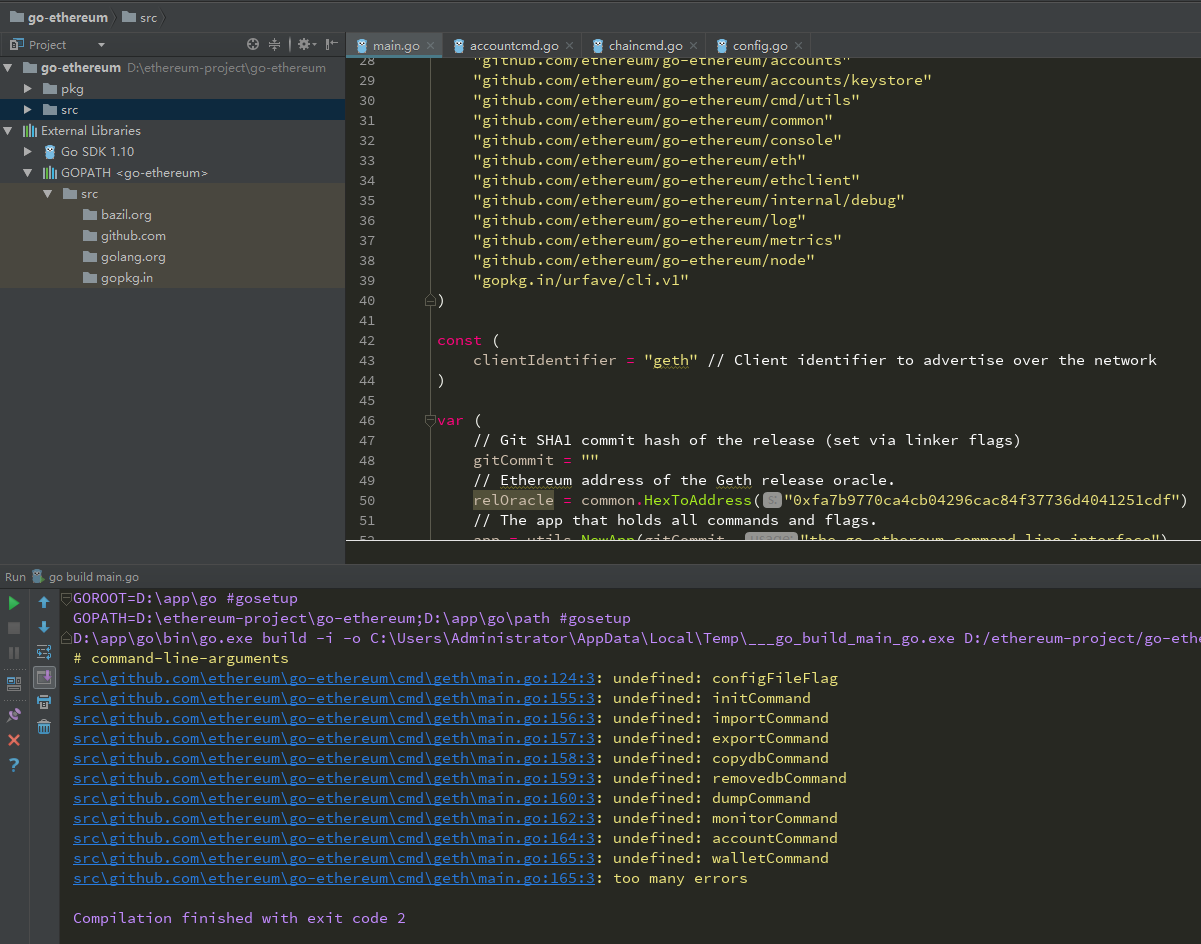The height and width of the screenshot is (944, 1201).
Task: Open the Project view dropdown
Action: 101,45
